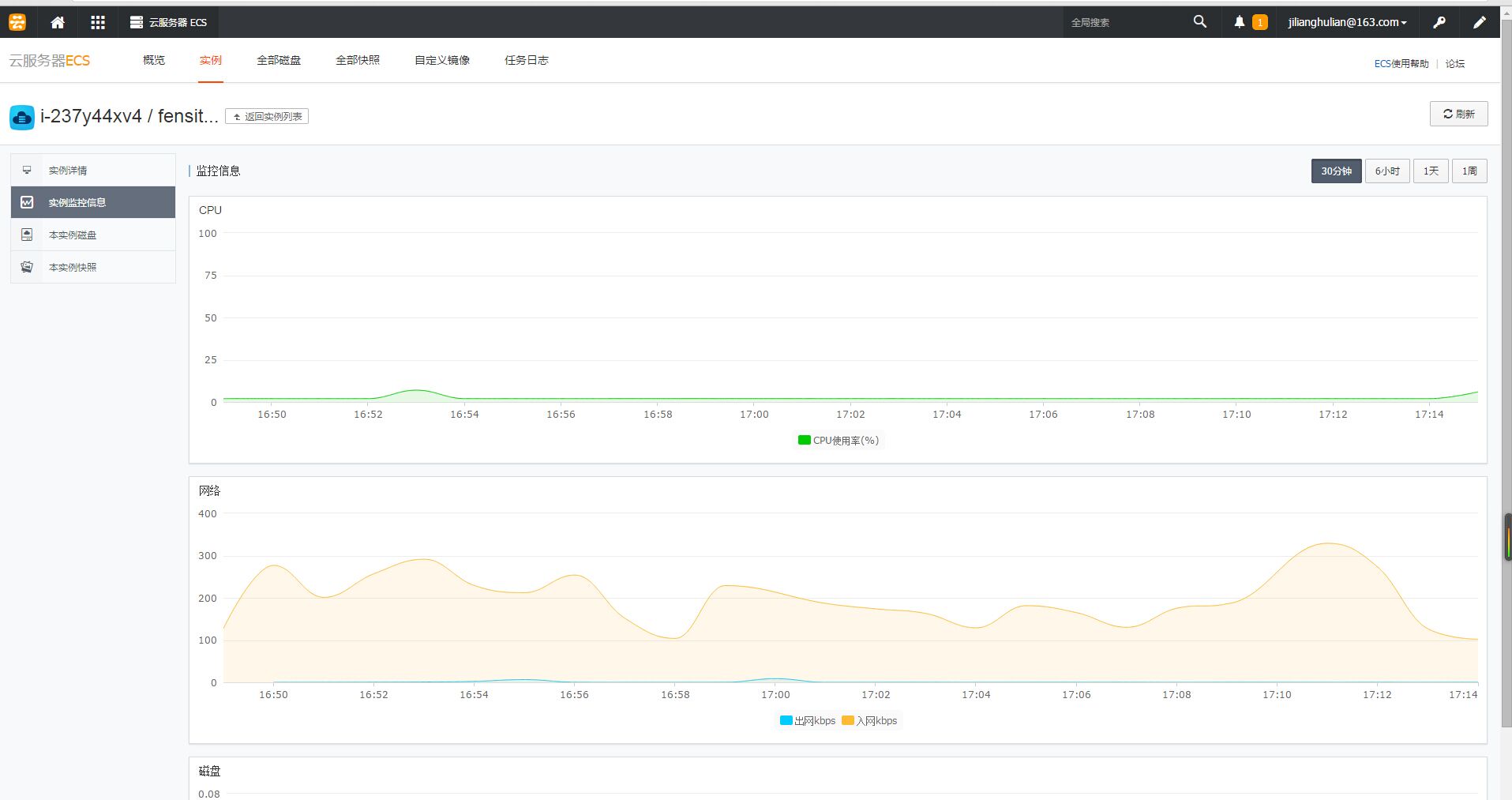This screenshot has width=1512, height=800.
Task: Select the 6小时 time range
Action: (x=1387, y=171)
